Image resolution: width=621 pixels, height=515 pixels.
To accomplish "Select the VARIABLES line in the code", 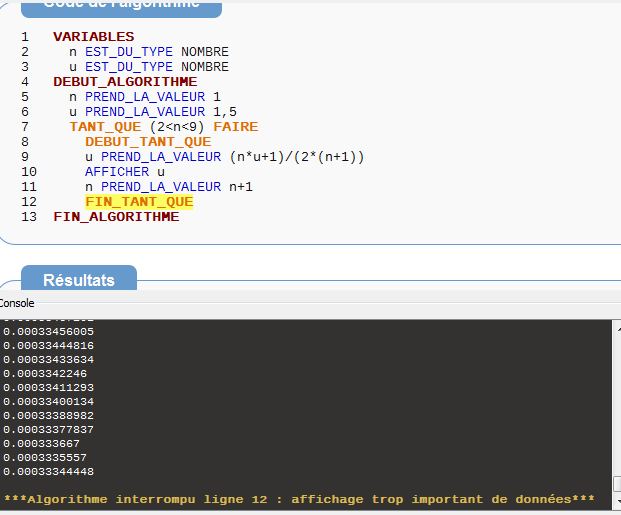I will click(x=93, y=37).
